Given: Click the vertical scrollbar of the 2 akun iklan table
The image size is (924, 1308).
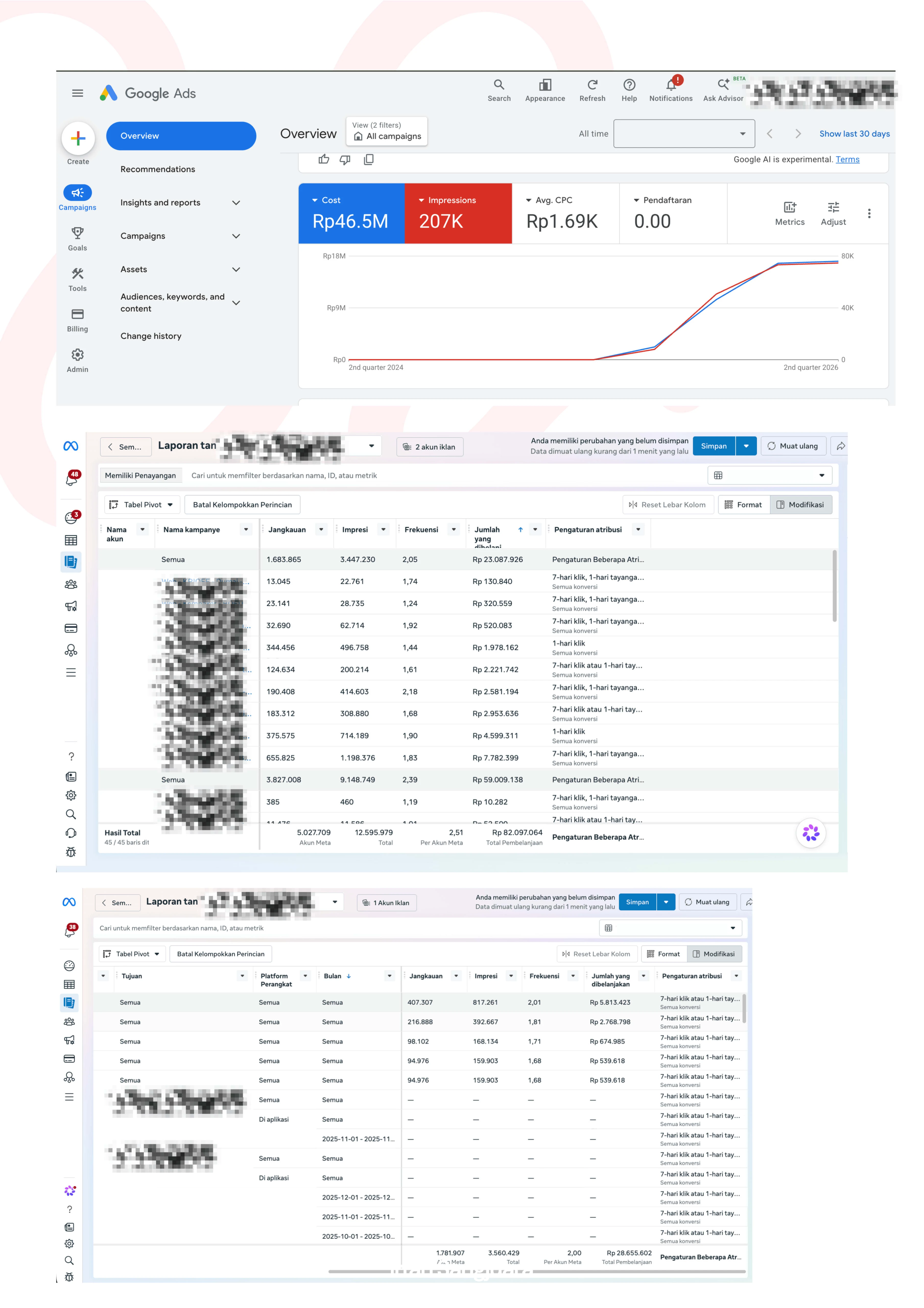Looking at the screenshot, I should click(x=835, y=586).
